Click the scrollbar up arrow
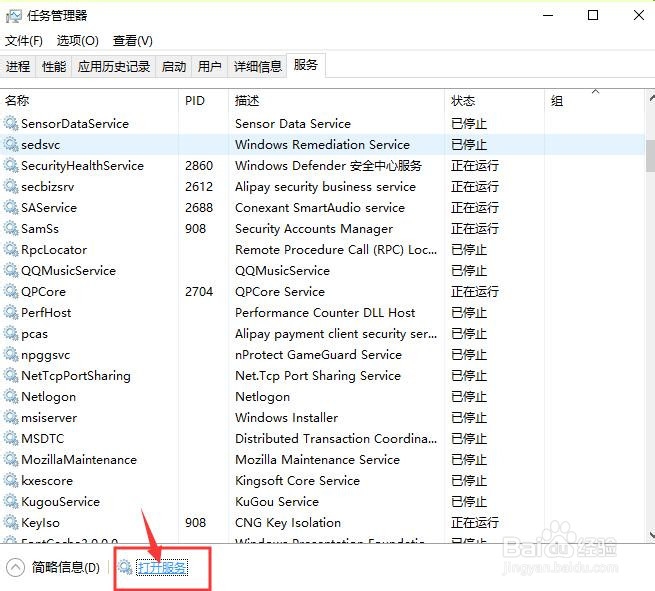This screenshot has width=655, height=591. click(x=651, y=99)
